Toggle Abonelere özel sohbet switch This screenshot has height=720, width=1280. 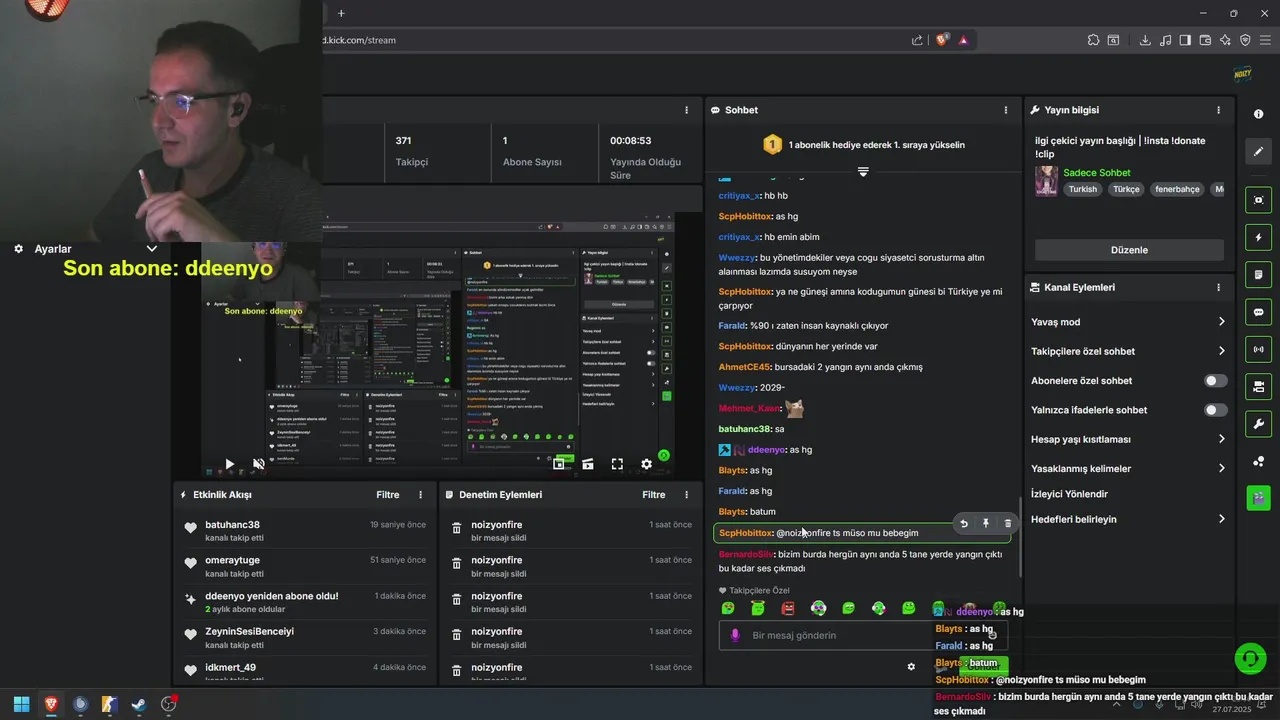pos(1215,381)
